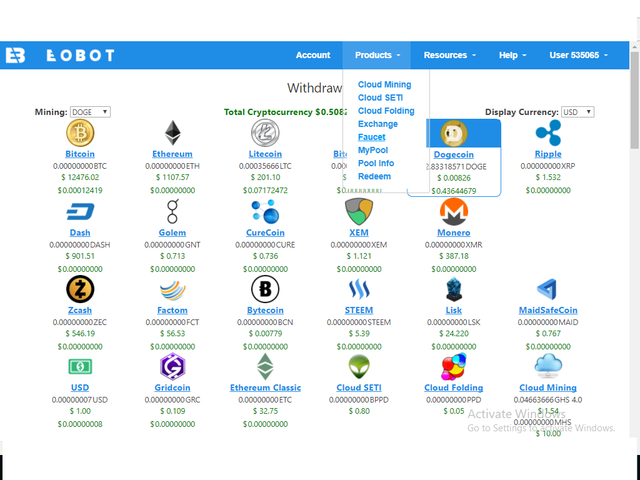Click the page vertical scrollbar thumb
The height and width of the screenshot is (480, 640).
click(635, 100)
